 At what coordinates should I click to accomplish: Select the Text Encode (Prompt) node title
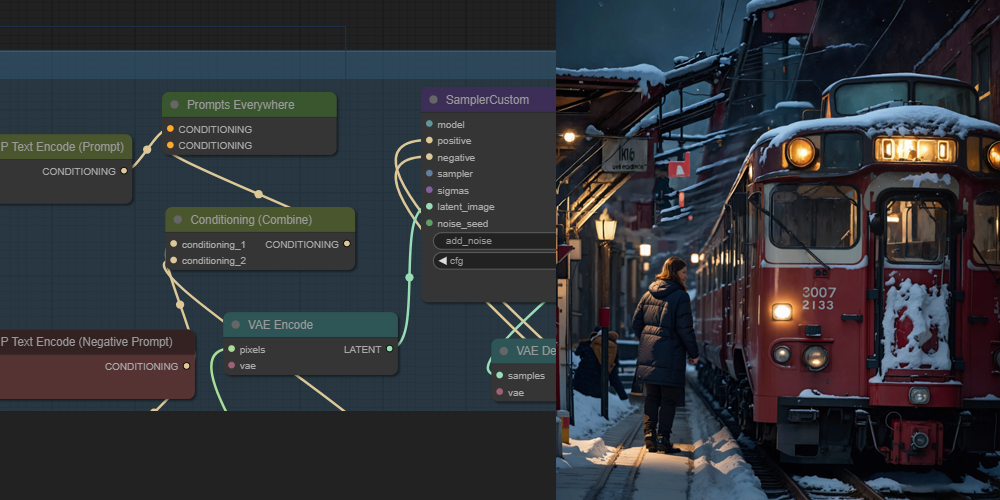coord(62,147)
